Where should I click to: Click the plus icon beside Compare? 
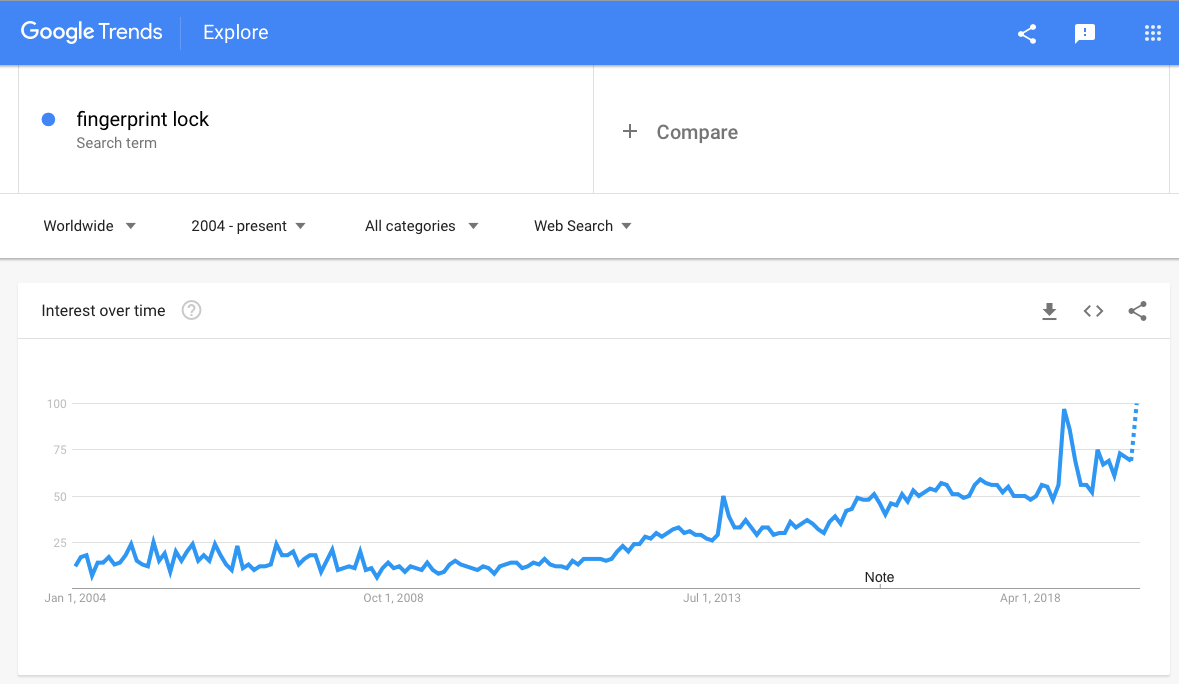point(630,131)
